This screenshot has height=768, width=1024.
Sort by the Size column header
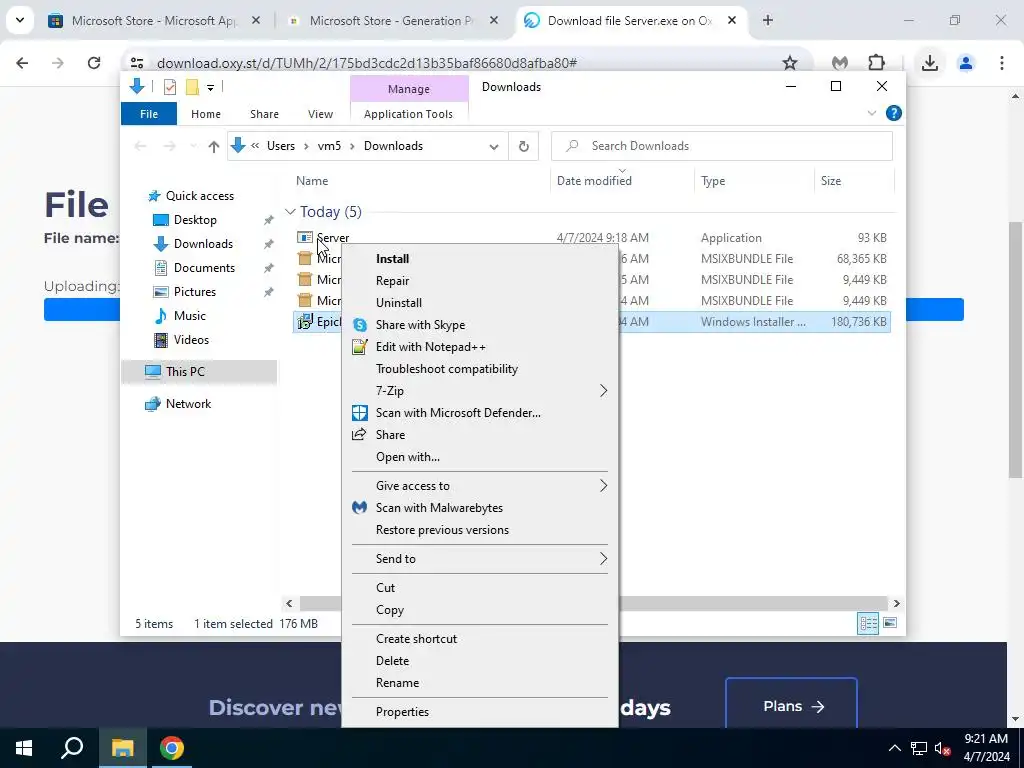[831, 181]
